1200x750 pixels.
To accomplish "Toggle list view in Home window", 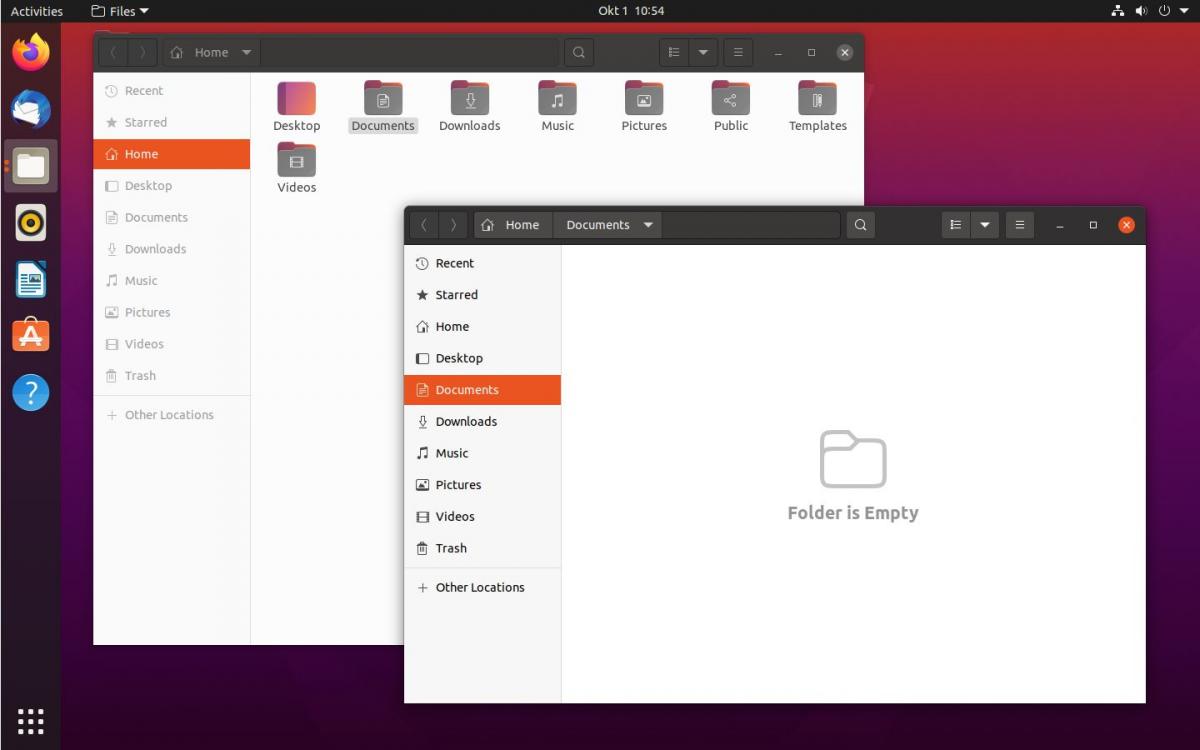I will tap(674, 52).
